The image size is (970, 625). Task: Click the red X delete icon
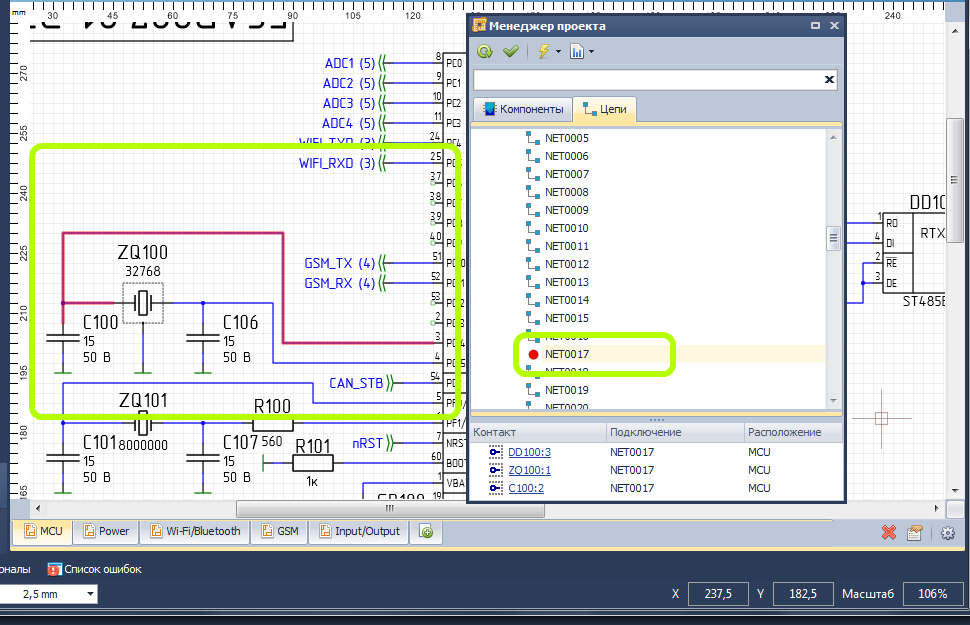pyautogui.click(x=888, y=532)
